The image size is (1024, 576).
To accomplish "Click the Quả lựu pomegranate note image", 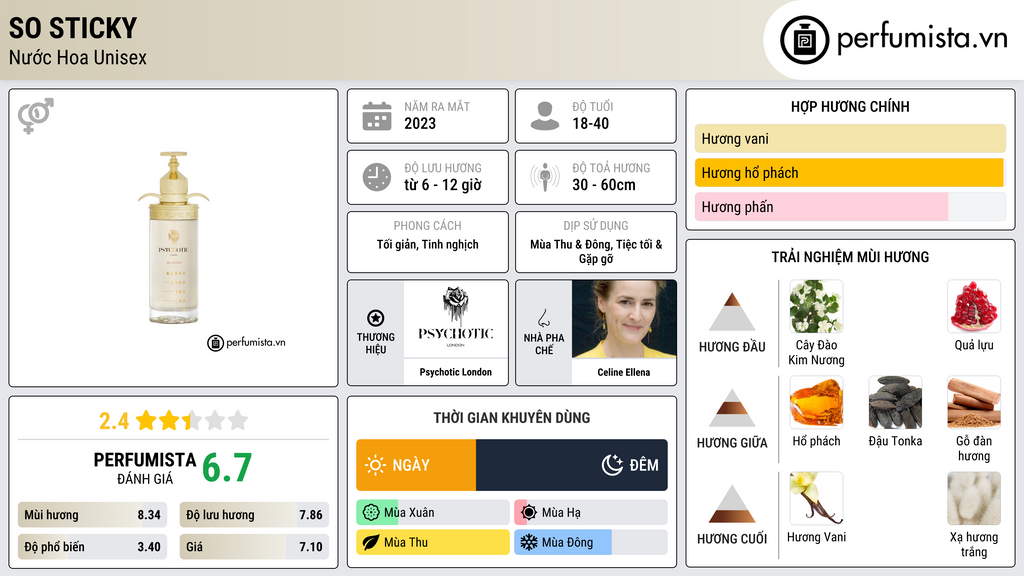I will click(x=974, y=306).
